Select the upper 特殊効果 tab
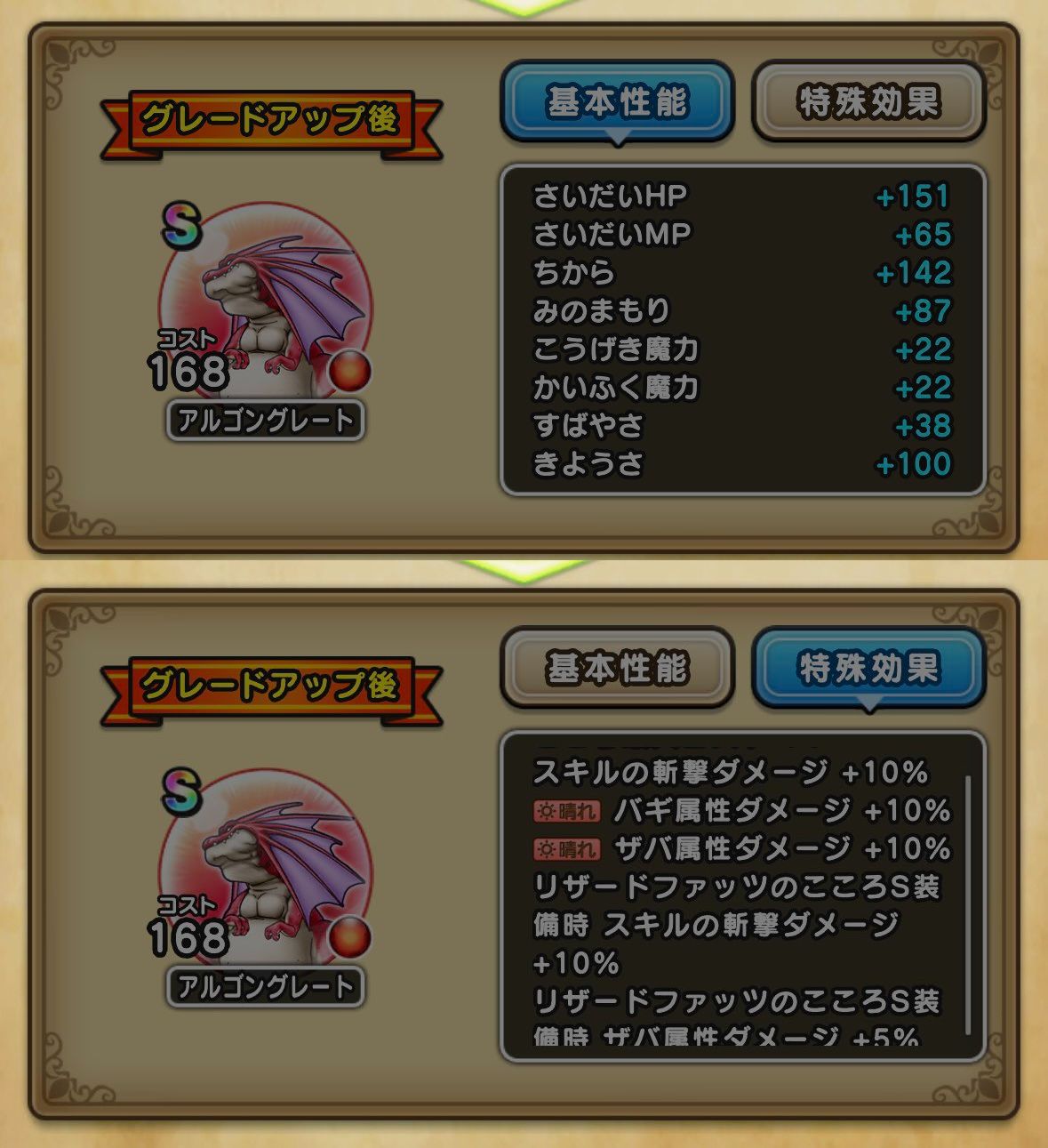Image resolution: width=1048 pixels, height=1148 pixels. click(868, 101)
